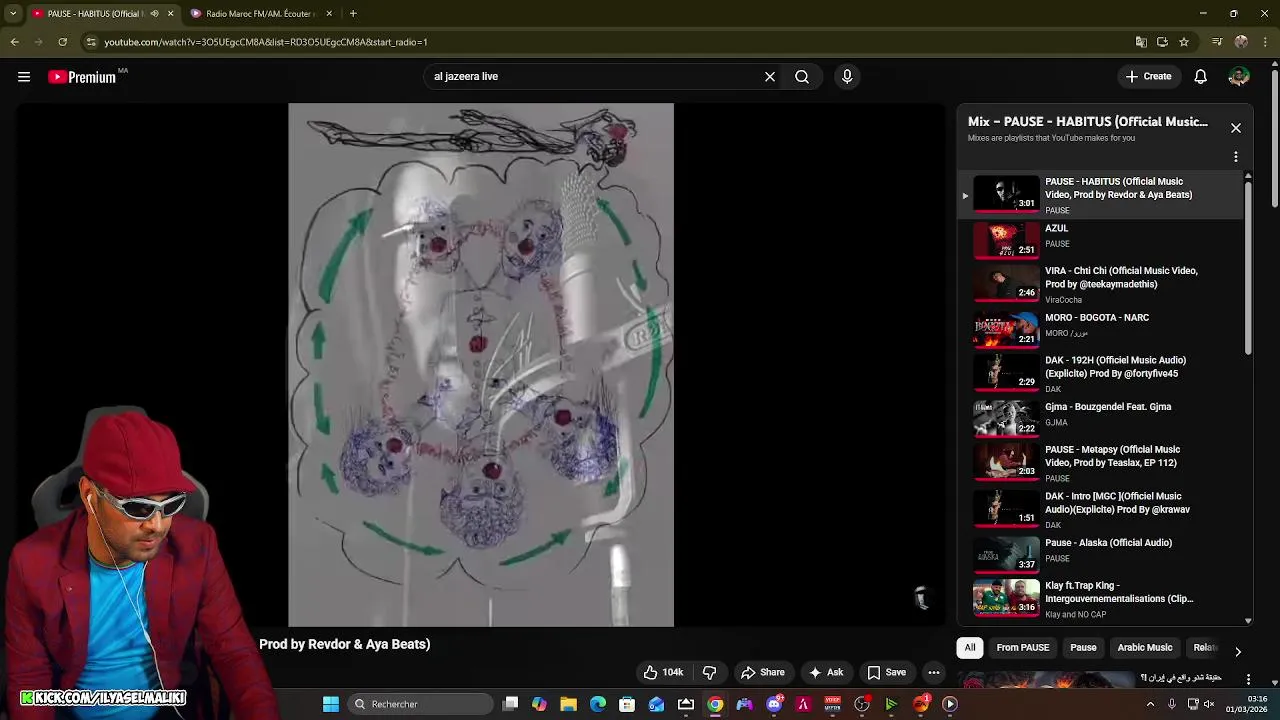Open Chrome's three-dot menu

click(1265, 42)
